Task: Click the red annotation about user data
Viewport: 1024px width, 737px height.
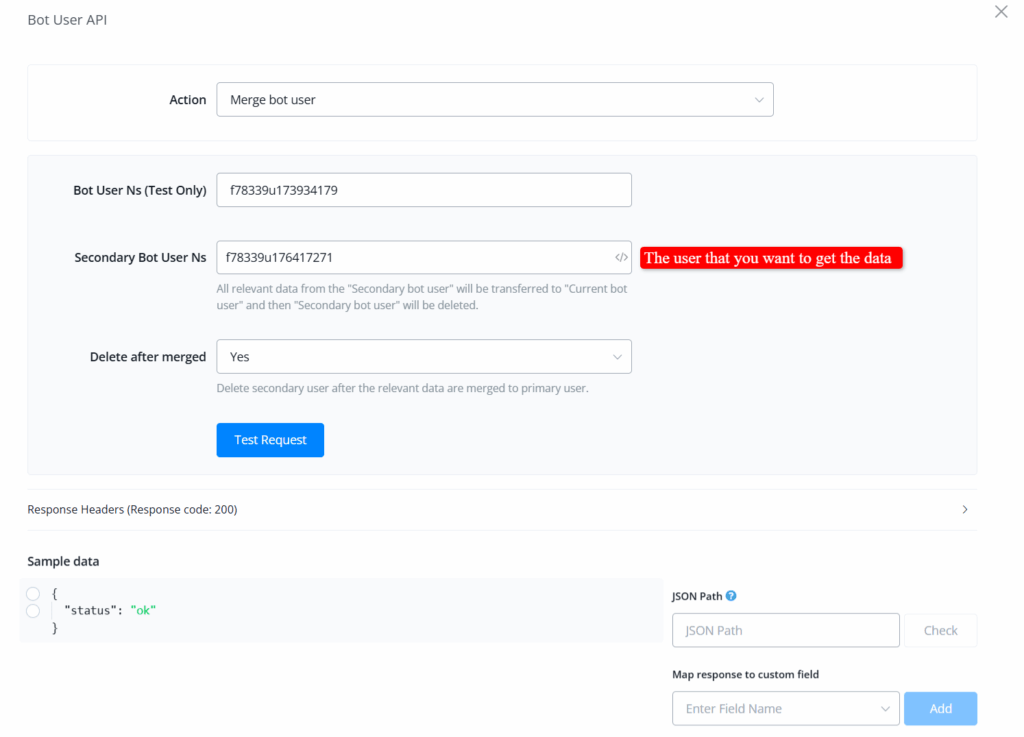Action: (x=770, y=259)
